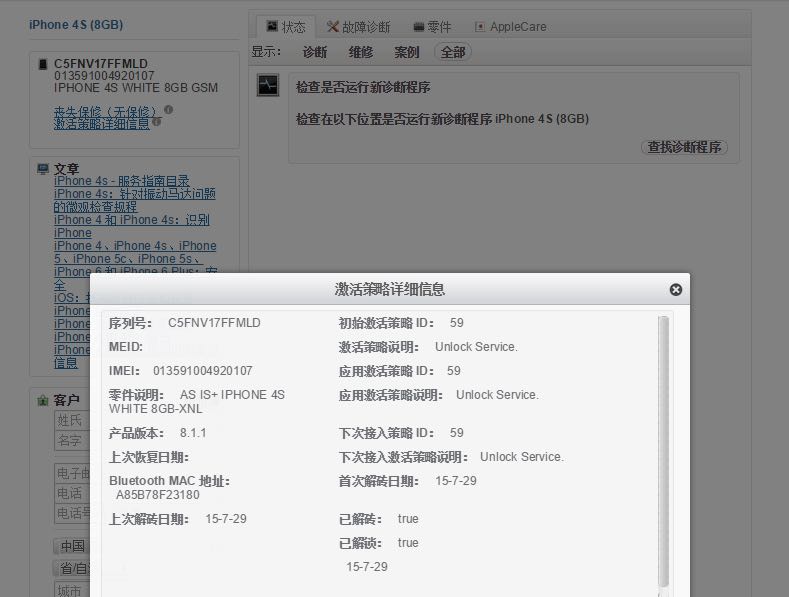Open the 针对振动马达问题的微观检查规程 article

point(134,200)
